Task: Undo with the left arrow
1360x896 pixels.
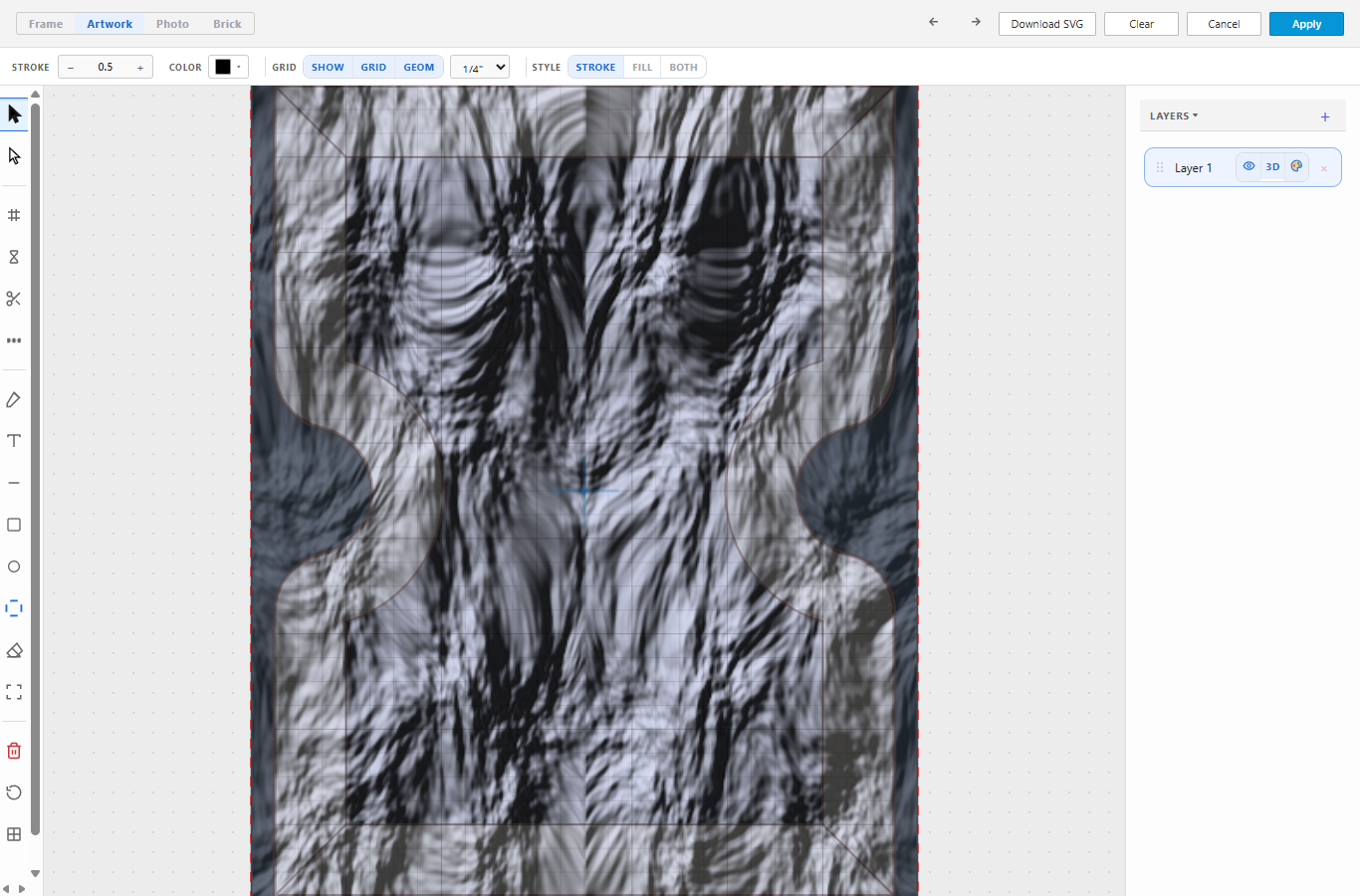Action: [933, 22]
